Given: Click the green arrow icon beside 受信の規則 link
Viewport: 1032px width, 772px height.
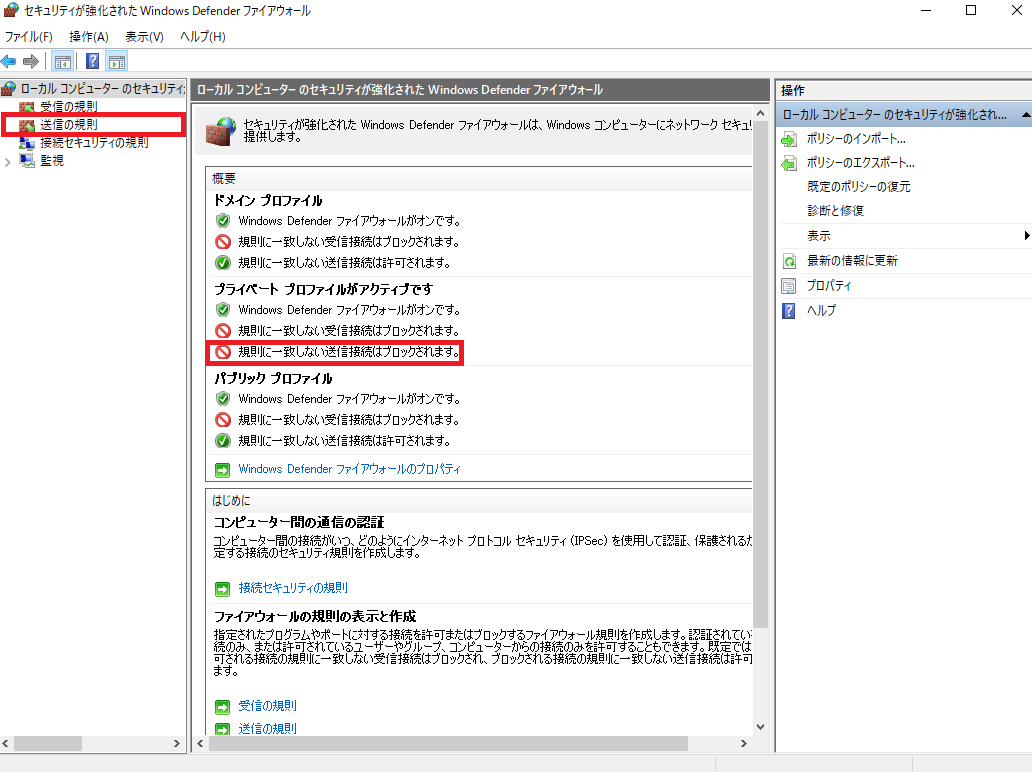Looking at the screenshot, I should (x=222, y=707).
